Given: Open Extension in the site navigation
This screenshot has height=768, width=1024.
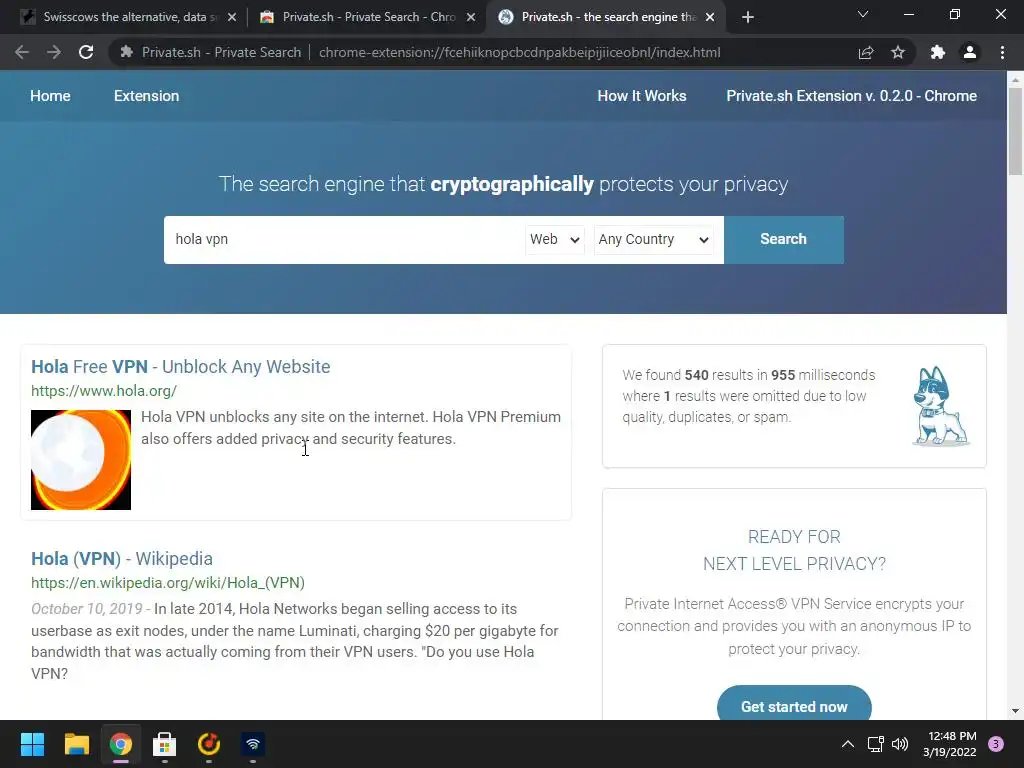Looking at the screenshot, I should (146, 96).
